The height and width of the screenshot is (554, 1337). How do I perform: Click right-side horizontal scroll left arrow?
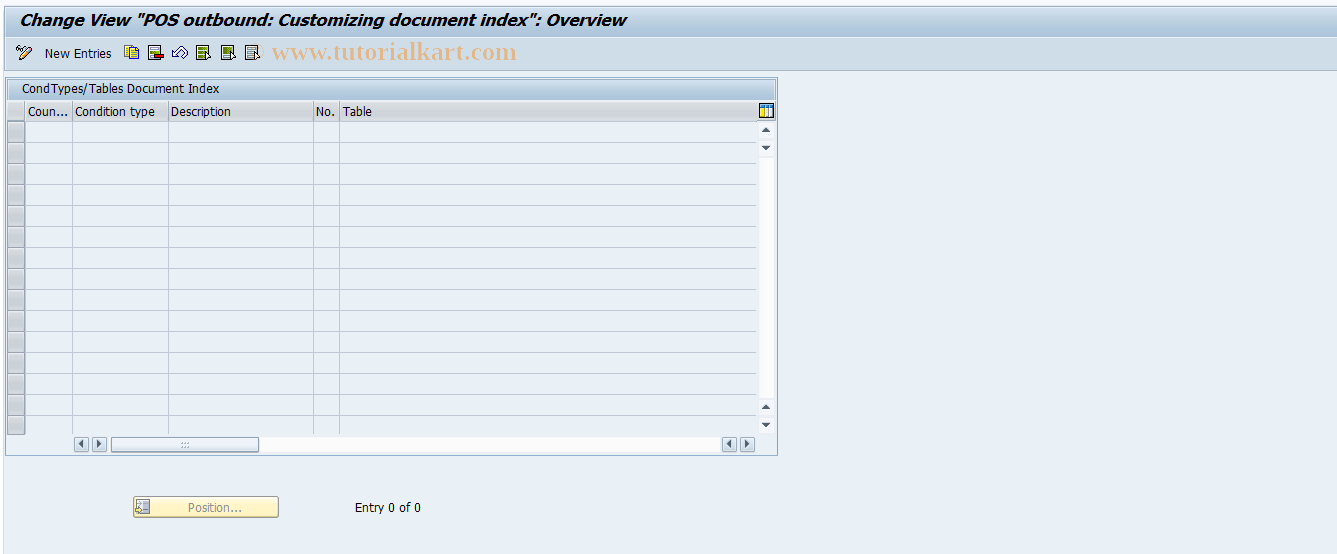(729, 444)
